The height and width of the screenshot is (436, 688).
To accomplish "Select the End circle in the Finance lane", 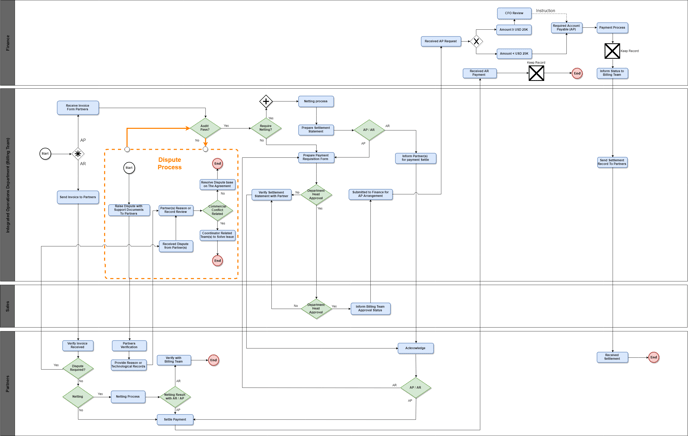I will pos(577,73).
